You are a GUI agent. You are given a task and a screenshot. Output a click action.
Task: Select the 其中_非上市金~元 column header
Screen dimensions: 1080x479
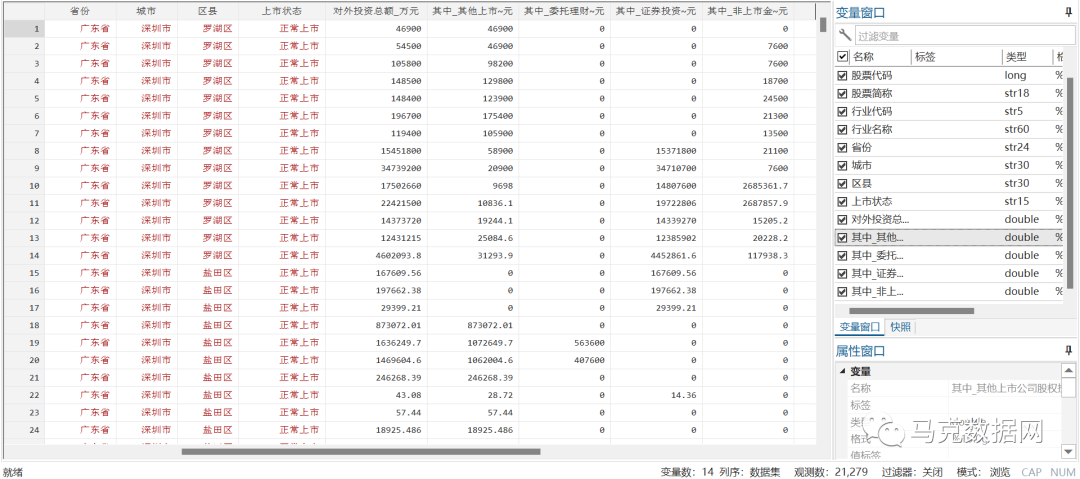click(x=747, y=12)
